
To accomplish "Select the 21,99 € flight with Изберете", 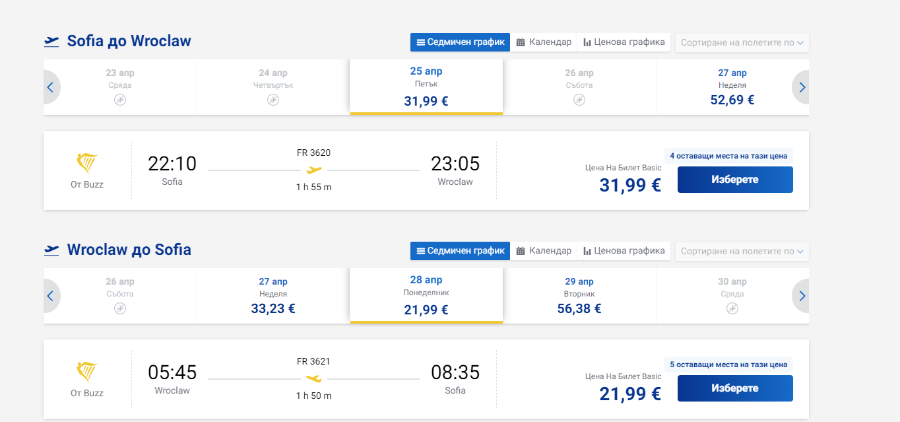I will (x=735, y=388).
